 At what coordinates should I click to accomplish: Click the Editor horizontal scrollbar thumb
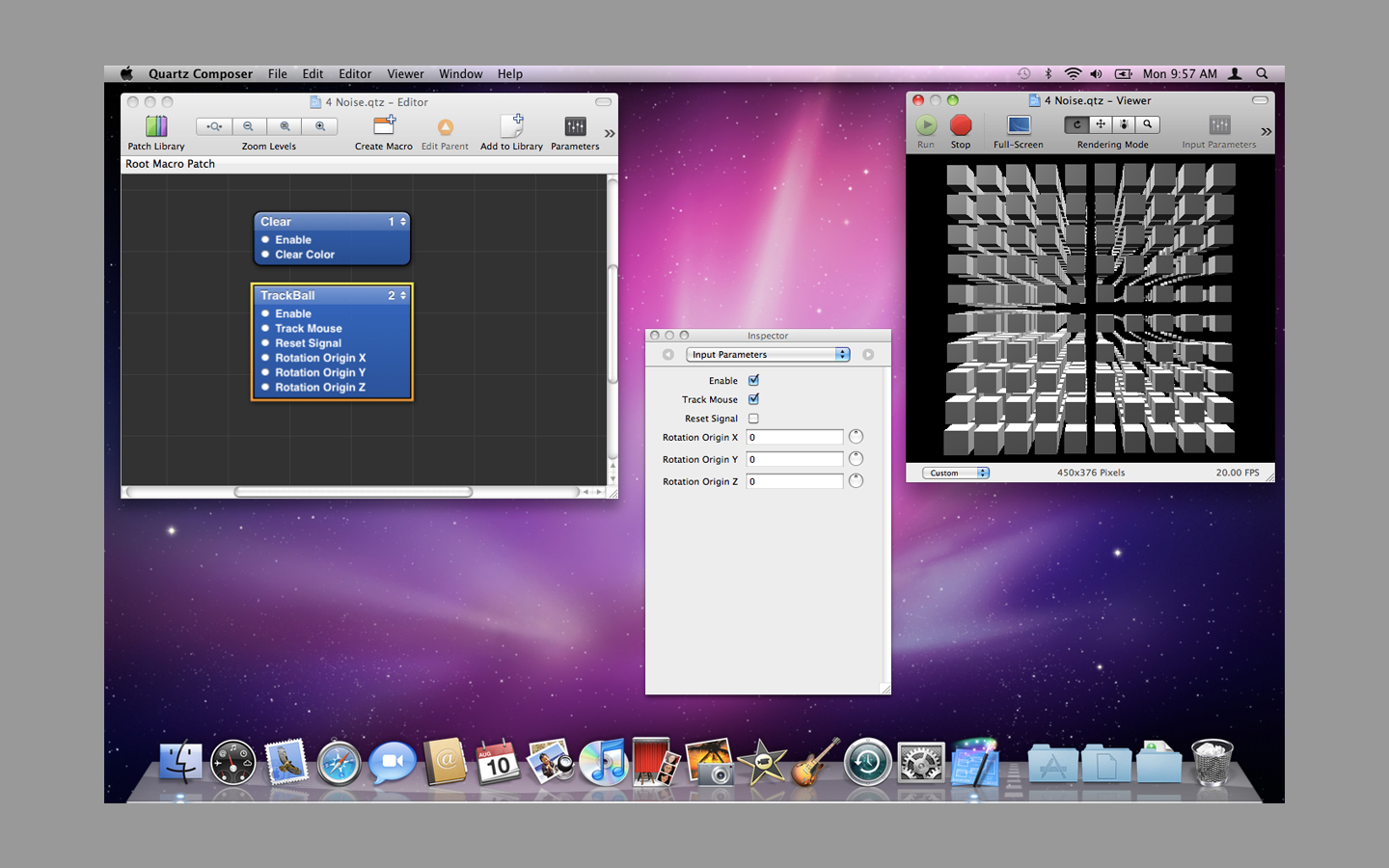coord(353,492)
